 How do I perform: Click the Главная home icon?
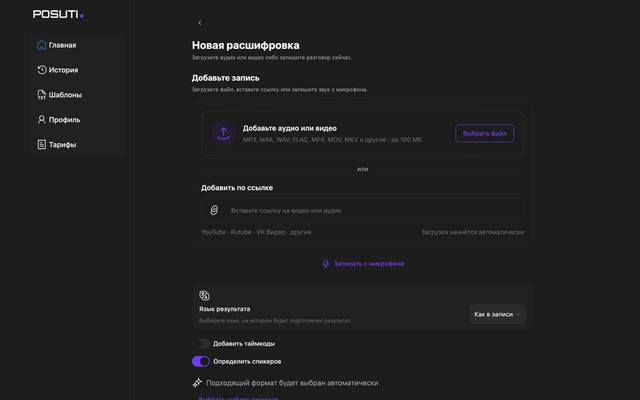point(42,45)
